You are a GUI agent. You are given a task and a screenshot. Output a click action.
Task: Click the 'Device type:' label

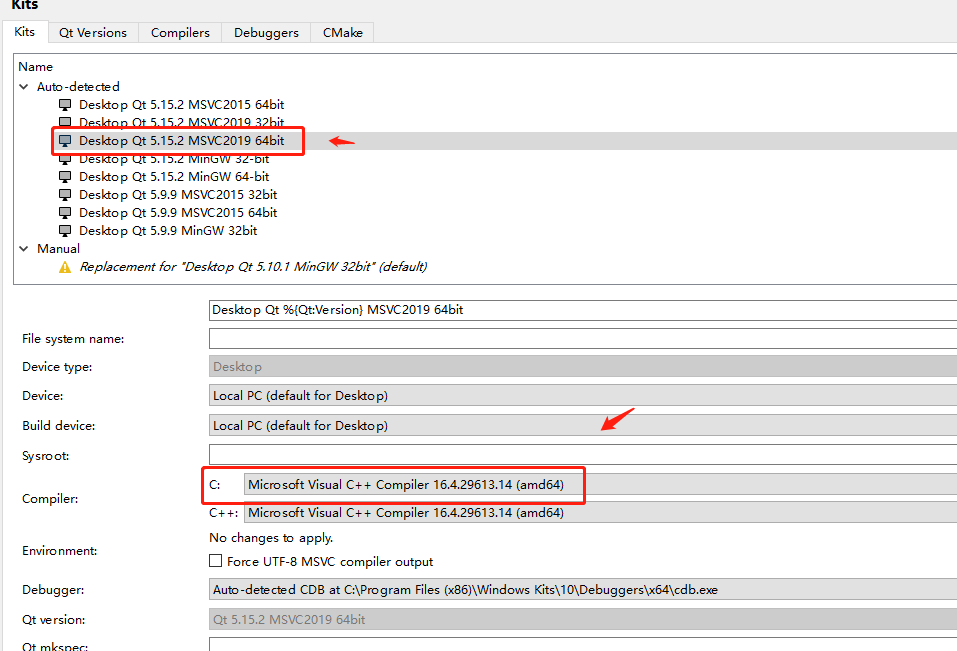pyautogui.click(x=57, y=367)
